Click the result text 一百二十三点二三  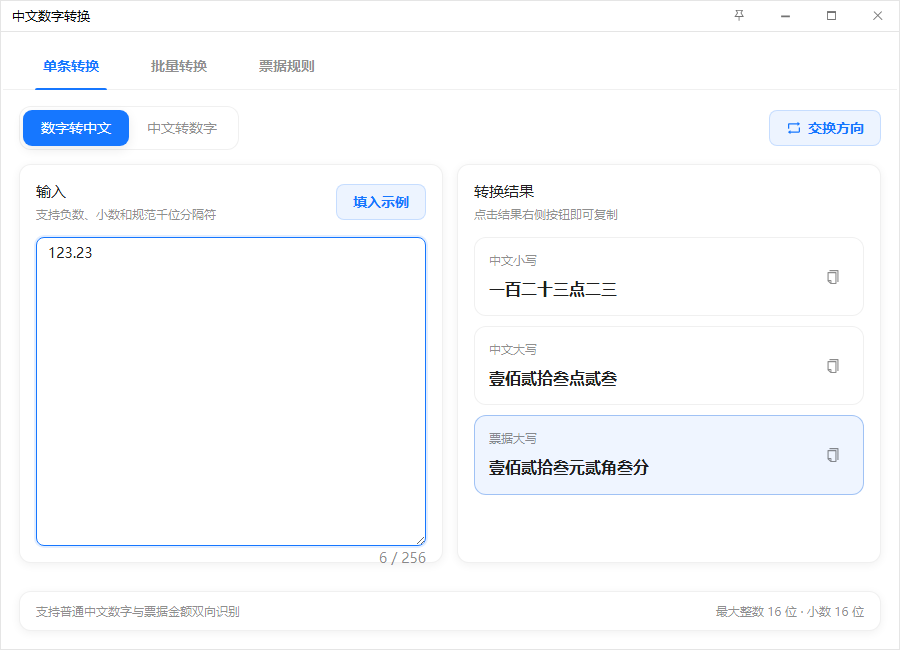tap(553, 289)
